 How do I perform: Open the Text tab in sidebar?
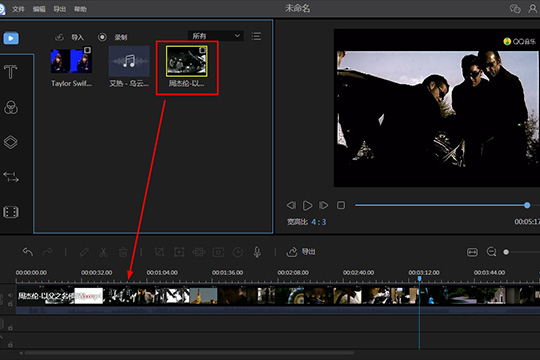[11, 72]
